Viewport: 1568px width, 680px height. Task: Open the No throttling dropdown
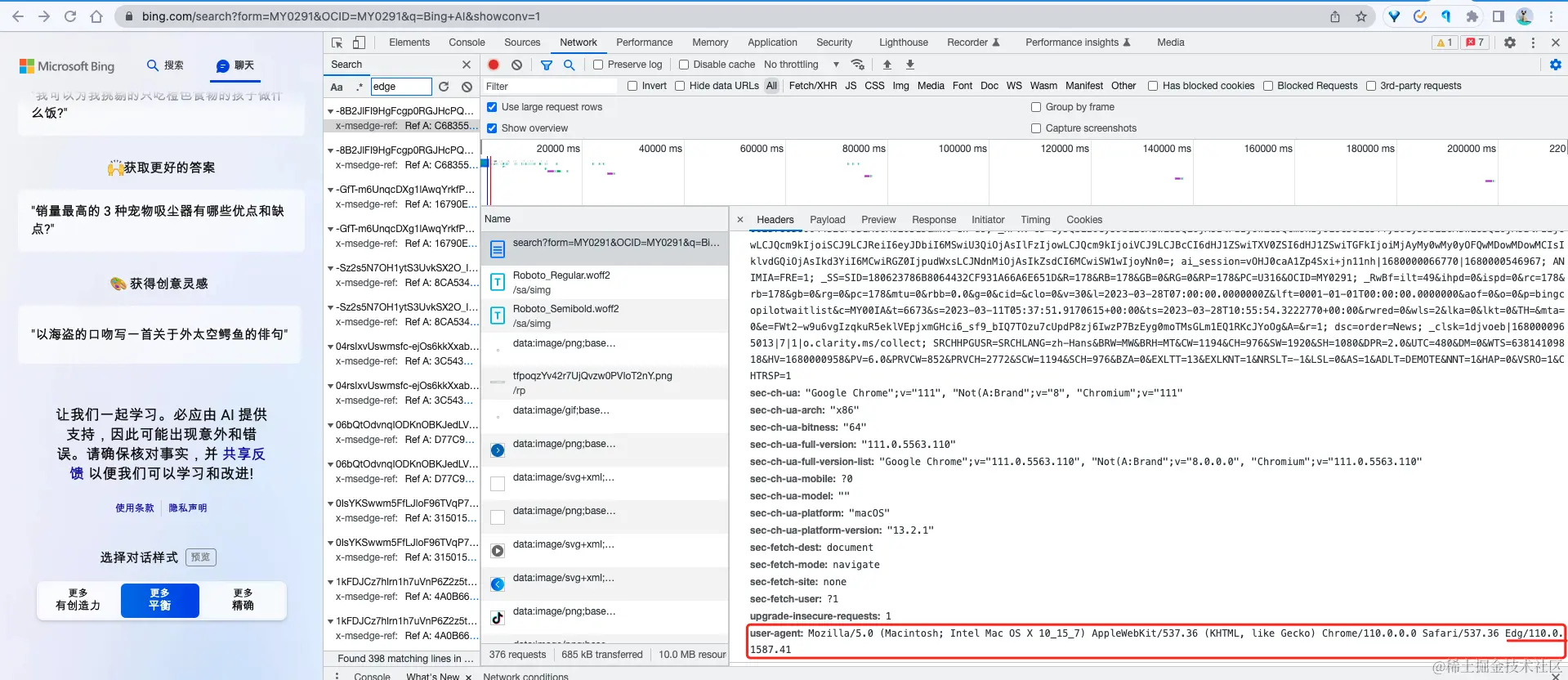[x=802, y=65]
